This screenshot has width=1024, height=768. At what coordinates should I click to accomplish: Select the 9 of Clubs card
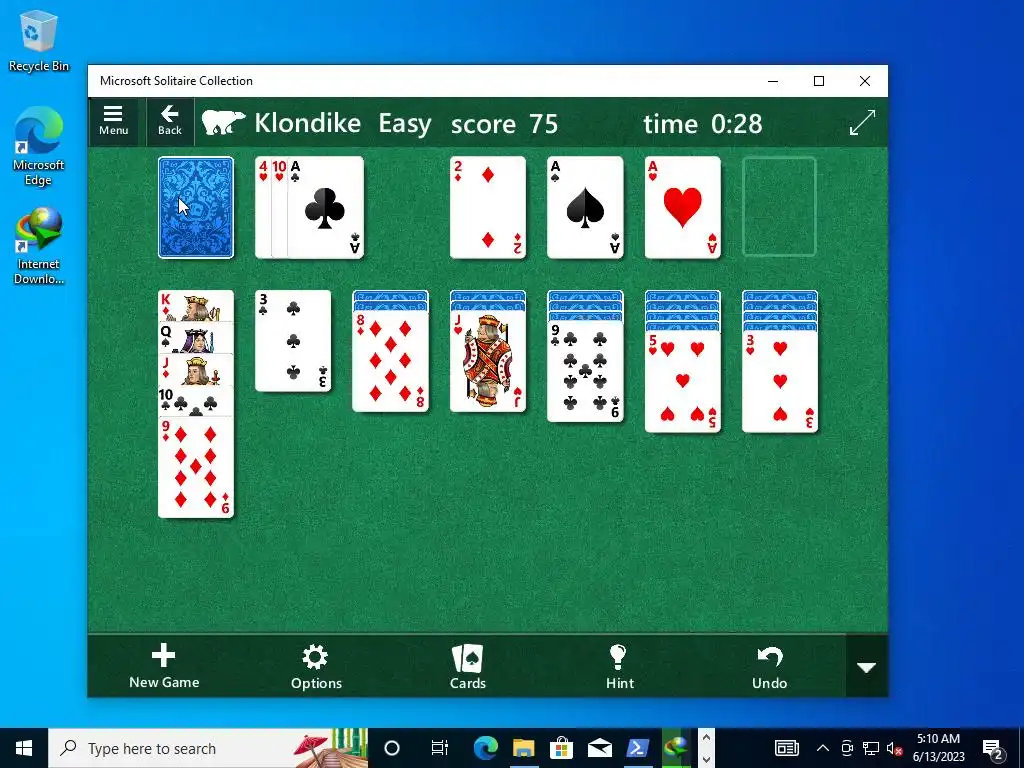pos(585,372)
